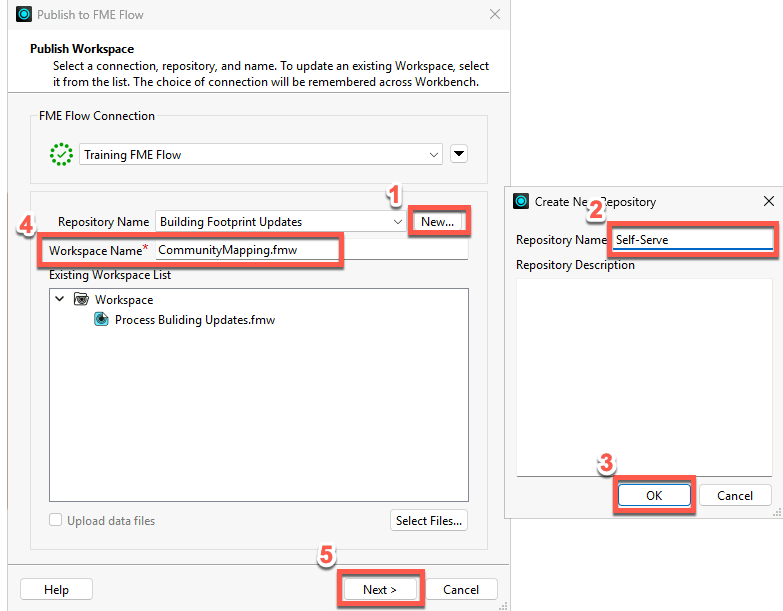Click the FME connection status icon
This screenshot has height=611, width=783.
click(x=61, y=154)
